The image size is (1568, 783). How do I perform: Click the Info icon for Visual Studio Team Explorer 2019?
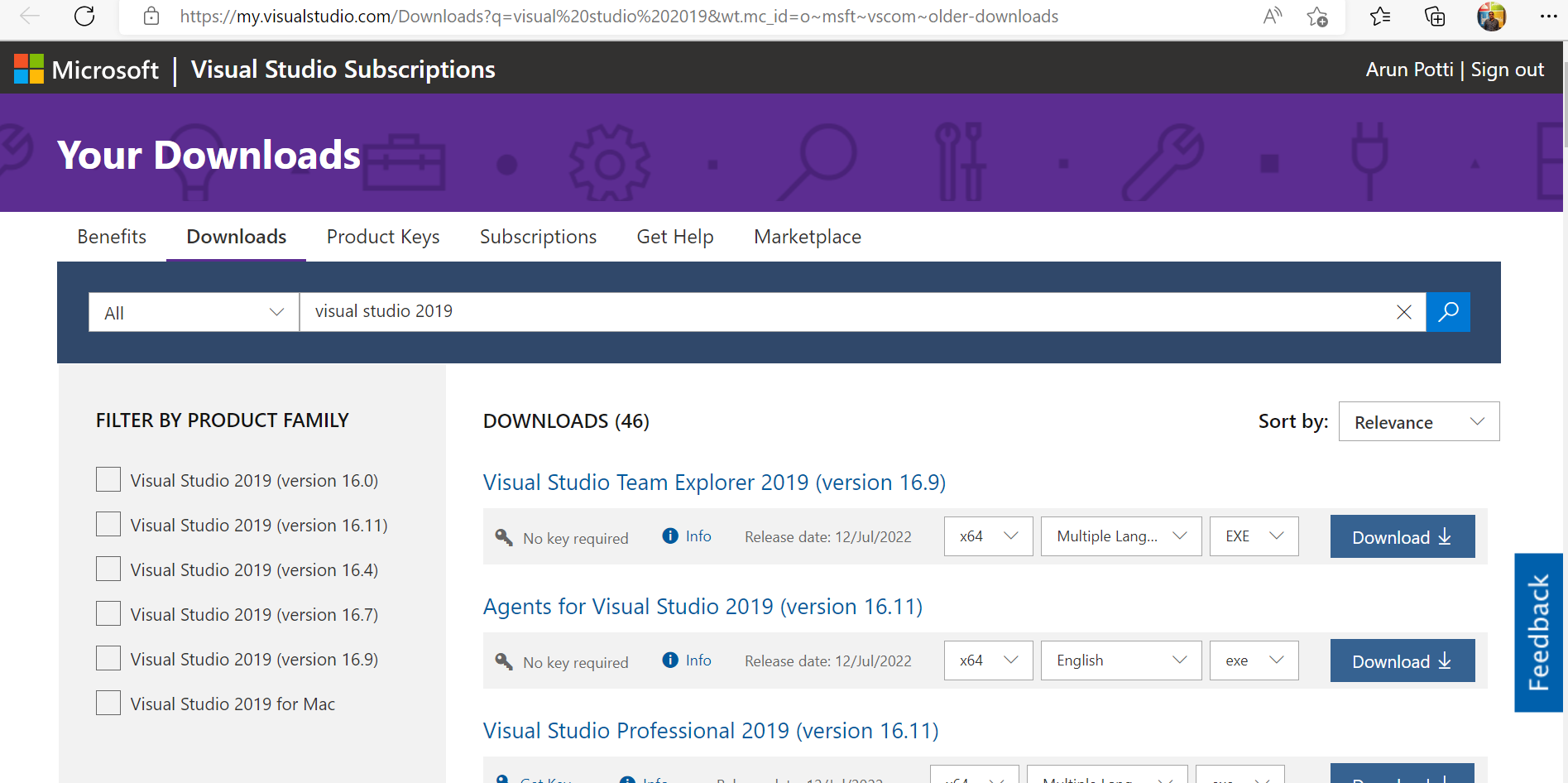pyautogui.click(x=670, y=536)
